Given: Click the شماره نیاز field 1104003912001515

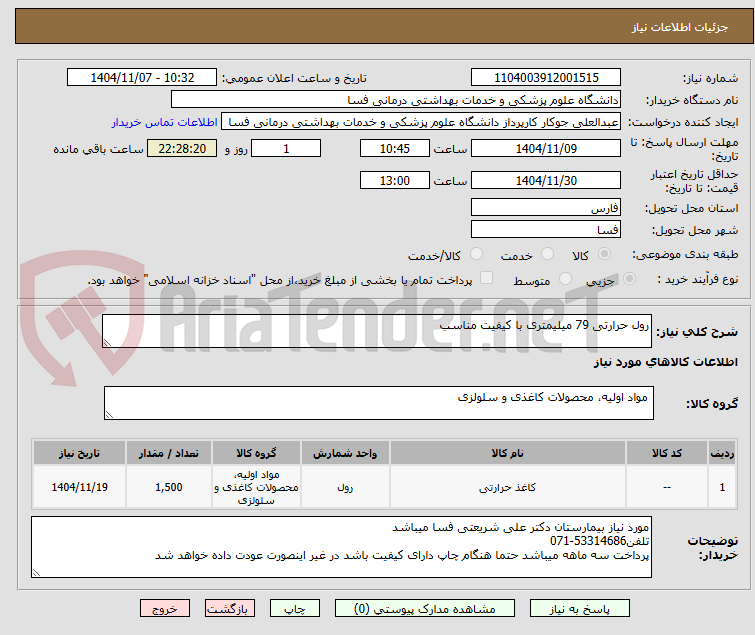Looking at the screenshot, I should coord(546,78).
